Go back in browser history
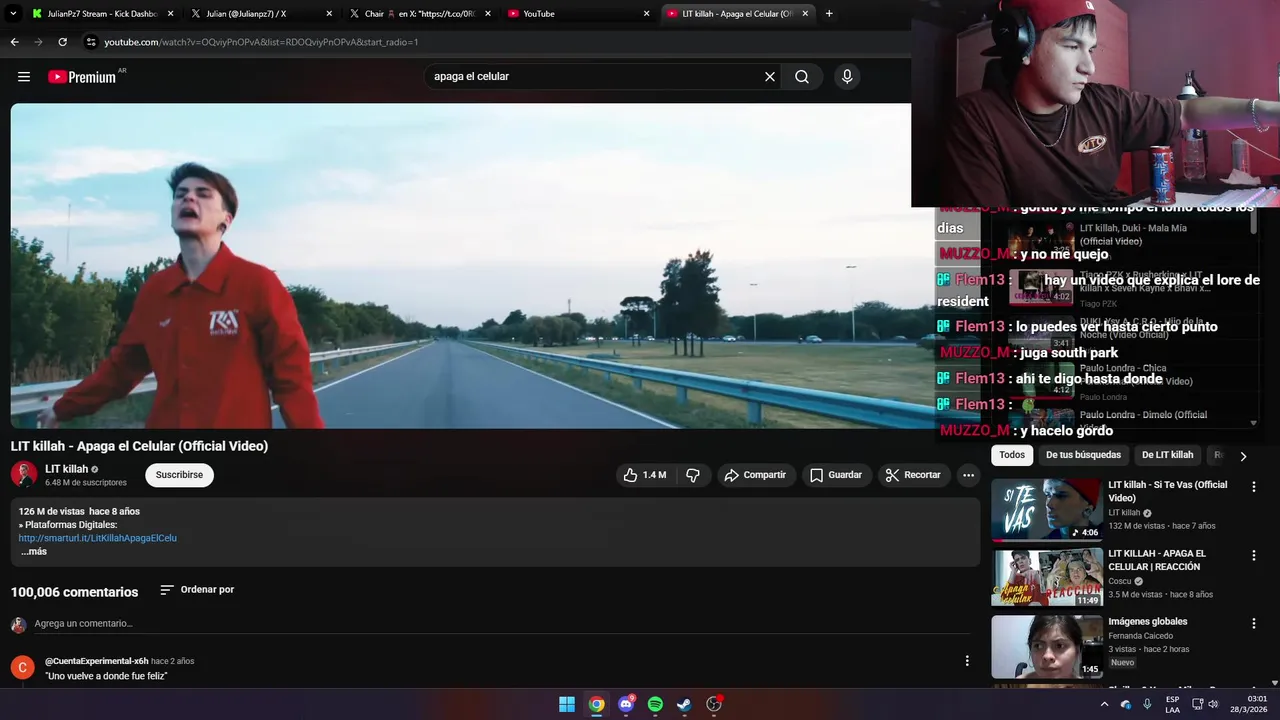 pyautogui.click(x=14, y=42)
